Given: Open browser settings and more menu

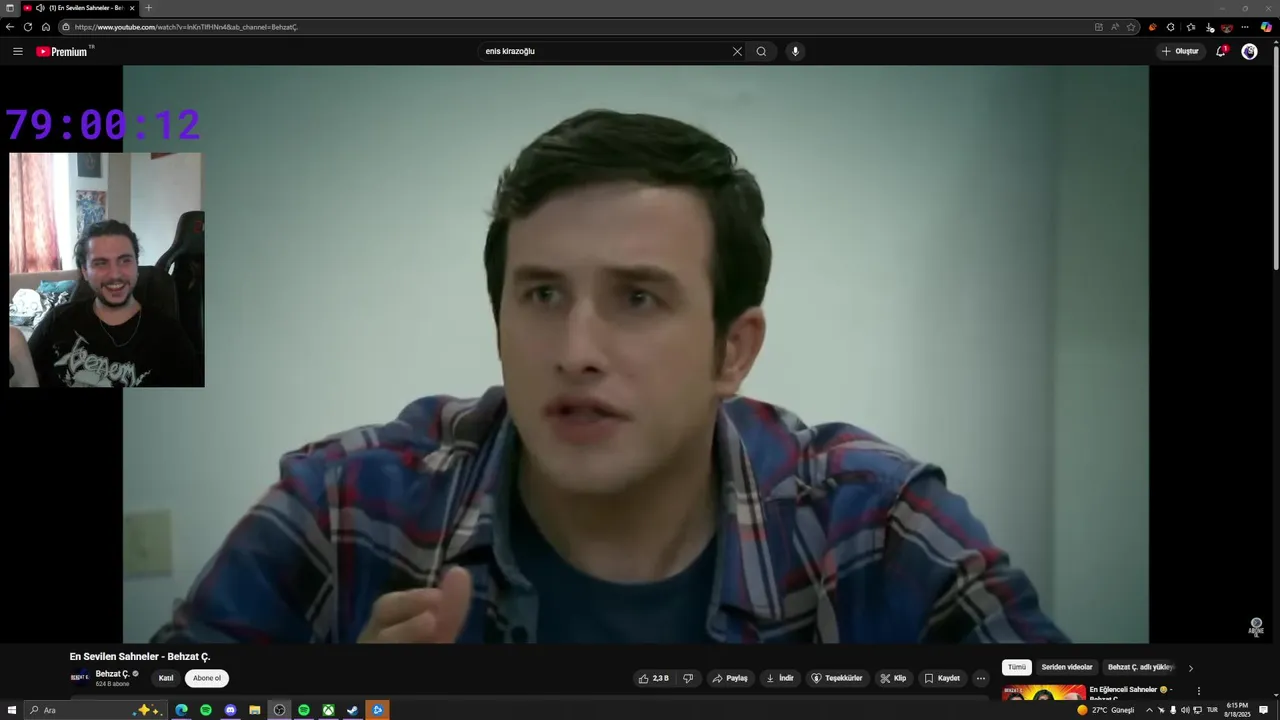Looking at the screenshot, I should pos(1245,27).
